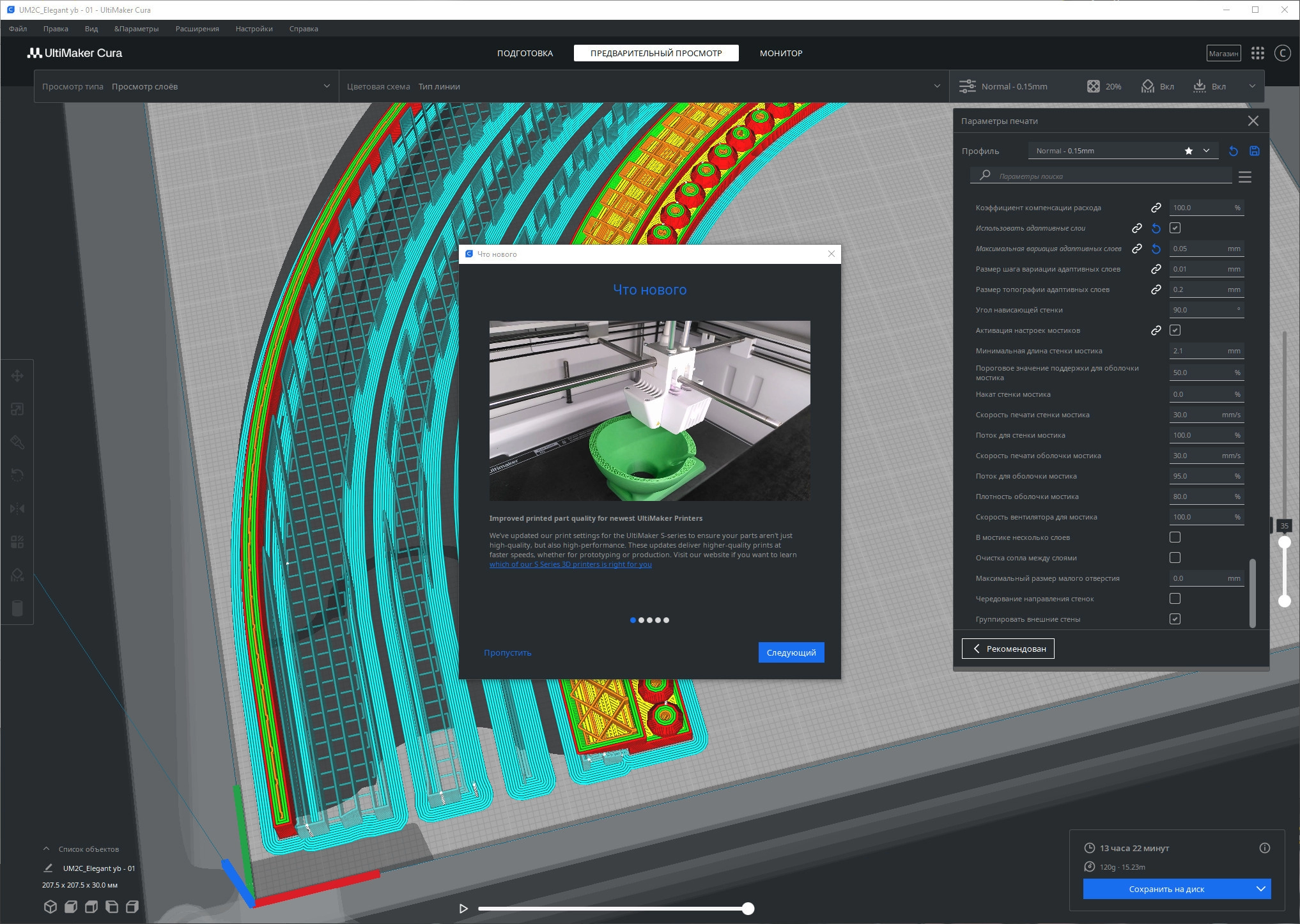Expand the view type layer view dropdown
Screen dimensions: 1300x924
point(327,86)
